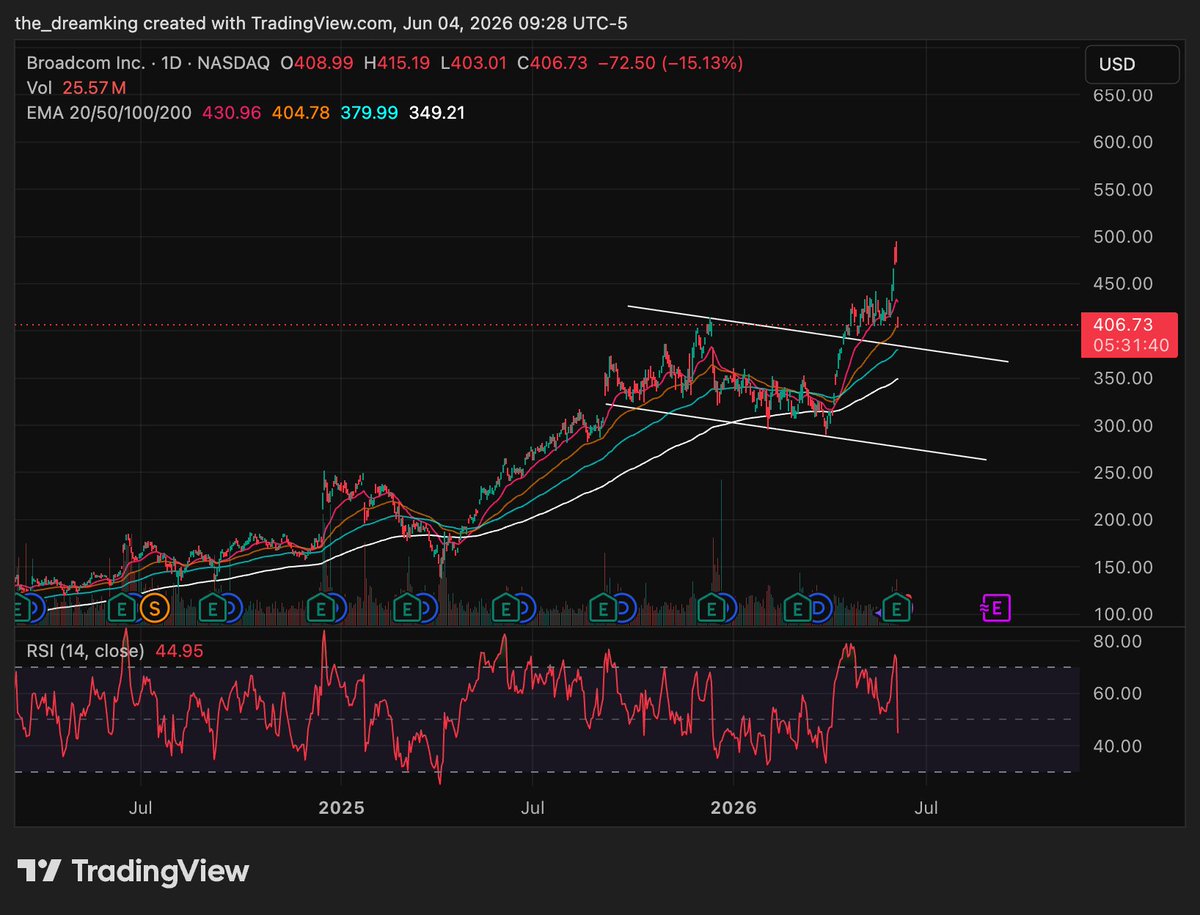The height and width of the screenshot is (915, 1200).
Task: Click the change value −72.50 (−15.13%)
Action: pyautogui.click(x=671, y=62)
